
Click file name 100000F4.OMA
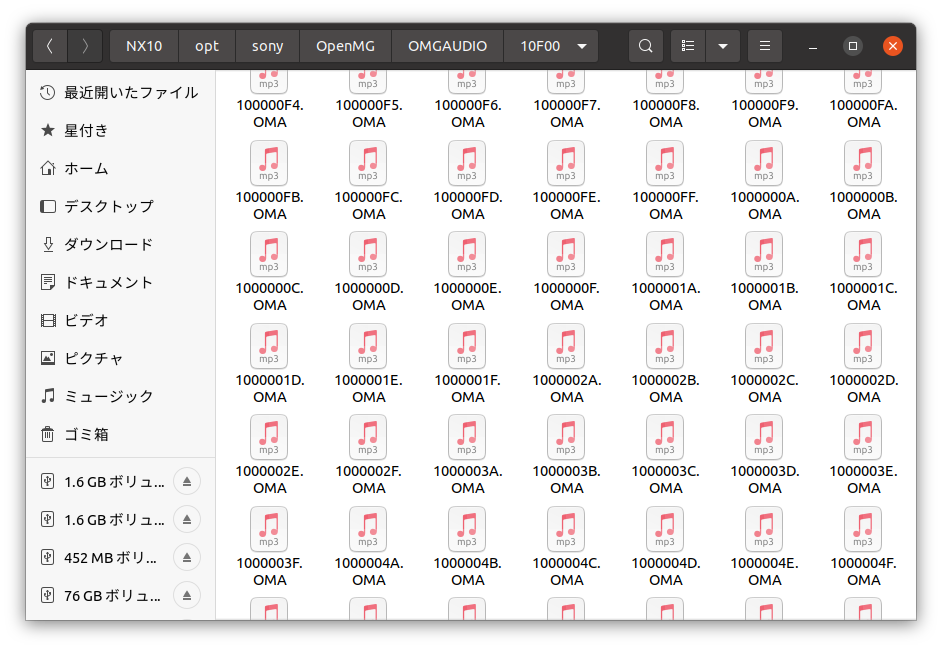[270, 114]
